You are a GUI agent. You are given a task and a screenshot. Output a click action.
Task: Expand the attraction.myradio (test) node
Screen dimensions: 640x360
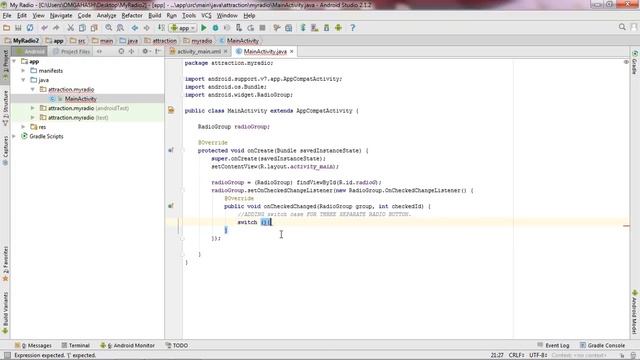click(x=33, y=118)
